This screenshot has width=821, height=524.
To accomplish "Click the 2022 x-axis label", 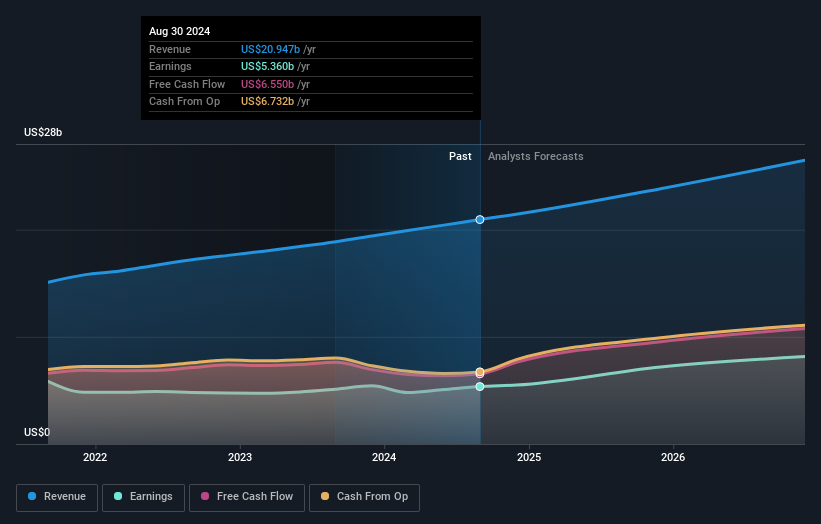I will point(95,457).
